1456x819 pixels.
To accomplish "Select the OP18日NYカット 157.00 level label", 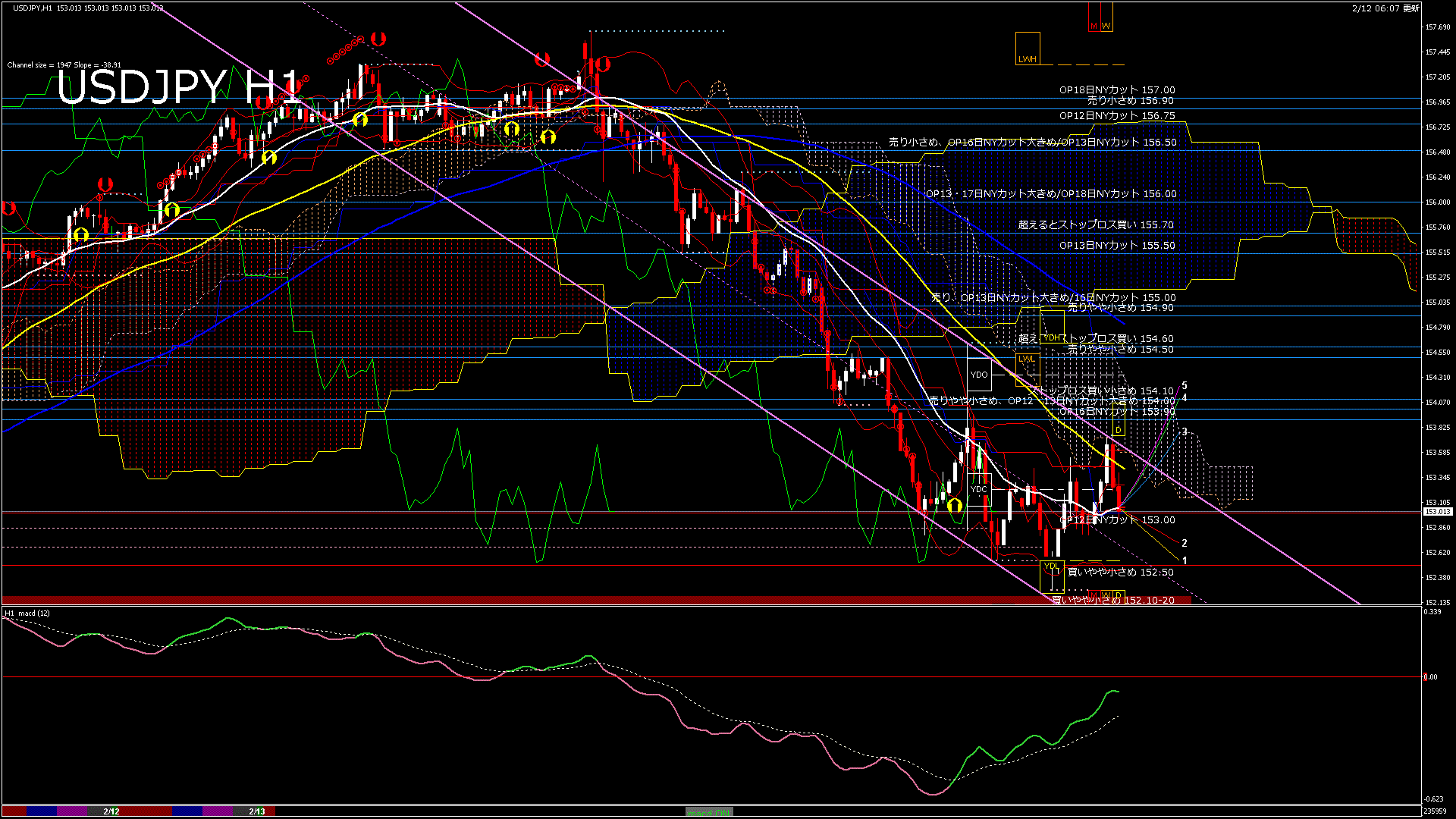I will [1116, 89].
